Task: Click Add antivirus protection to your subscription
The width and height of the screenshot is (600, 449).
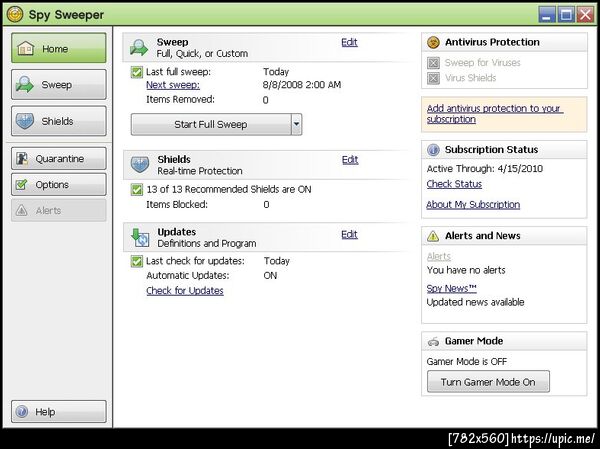Action: point(494,114)
